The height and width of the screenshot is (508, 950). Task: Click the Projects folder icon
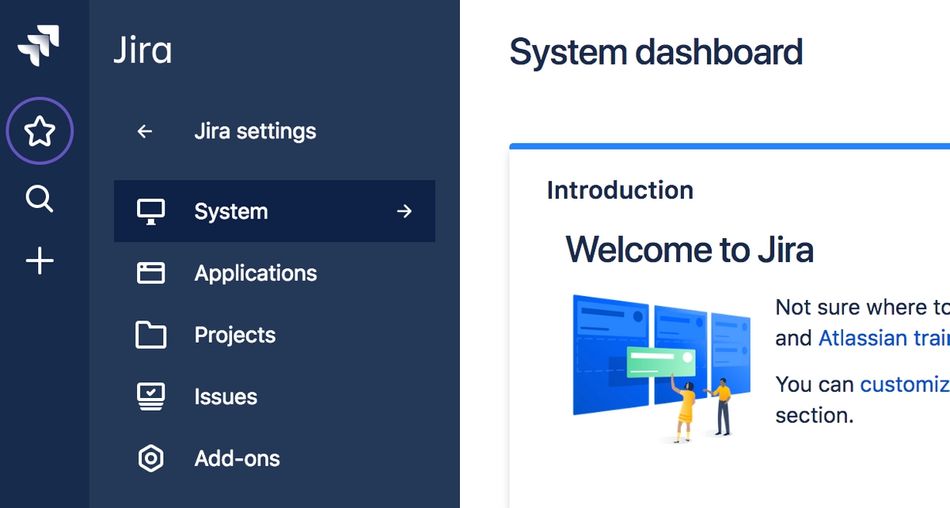150,335
